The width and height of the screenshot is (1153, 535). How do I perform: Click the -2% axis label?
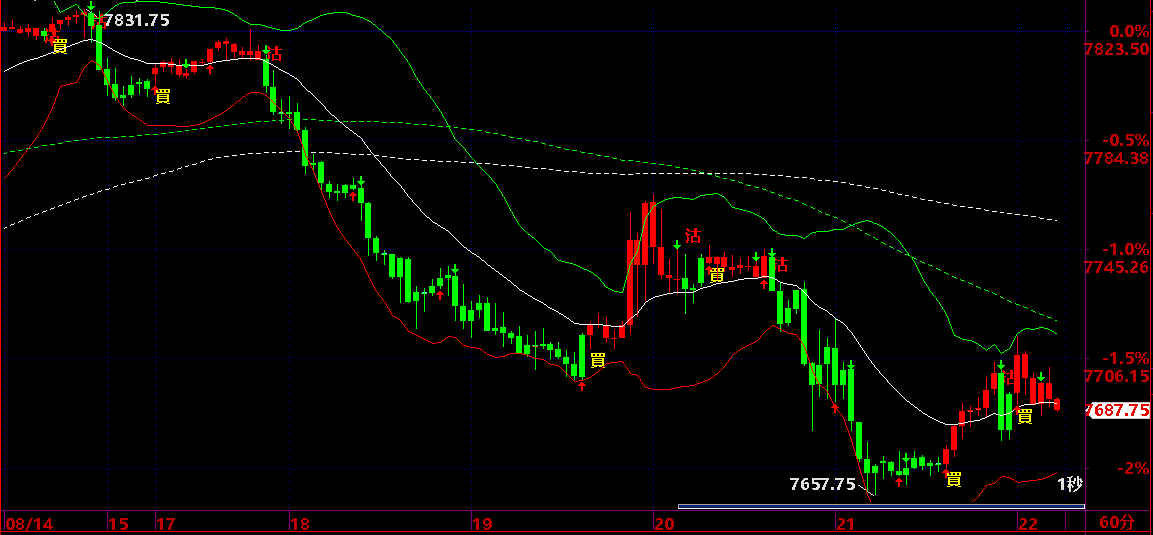click(x=1131, y=467)
